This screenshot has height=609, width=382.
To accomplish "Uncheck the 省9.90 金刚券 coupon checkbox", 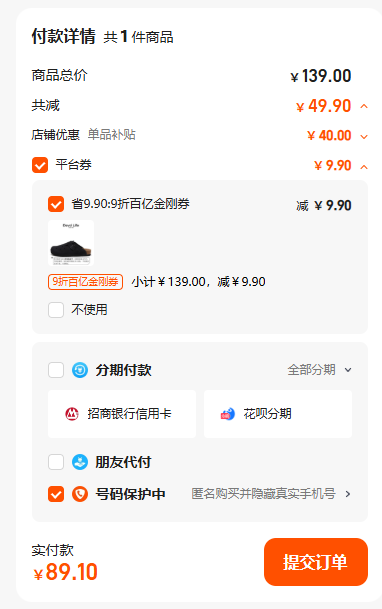I will coord(56,204).
